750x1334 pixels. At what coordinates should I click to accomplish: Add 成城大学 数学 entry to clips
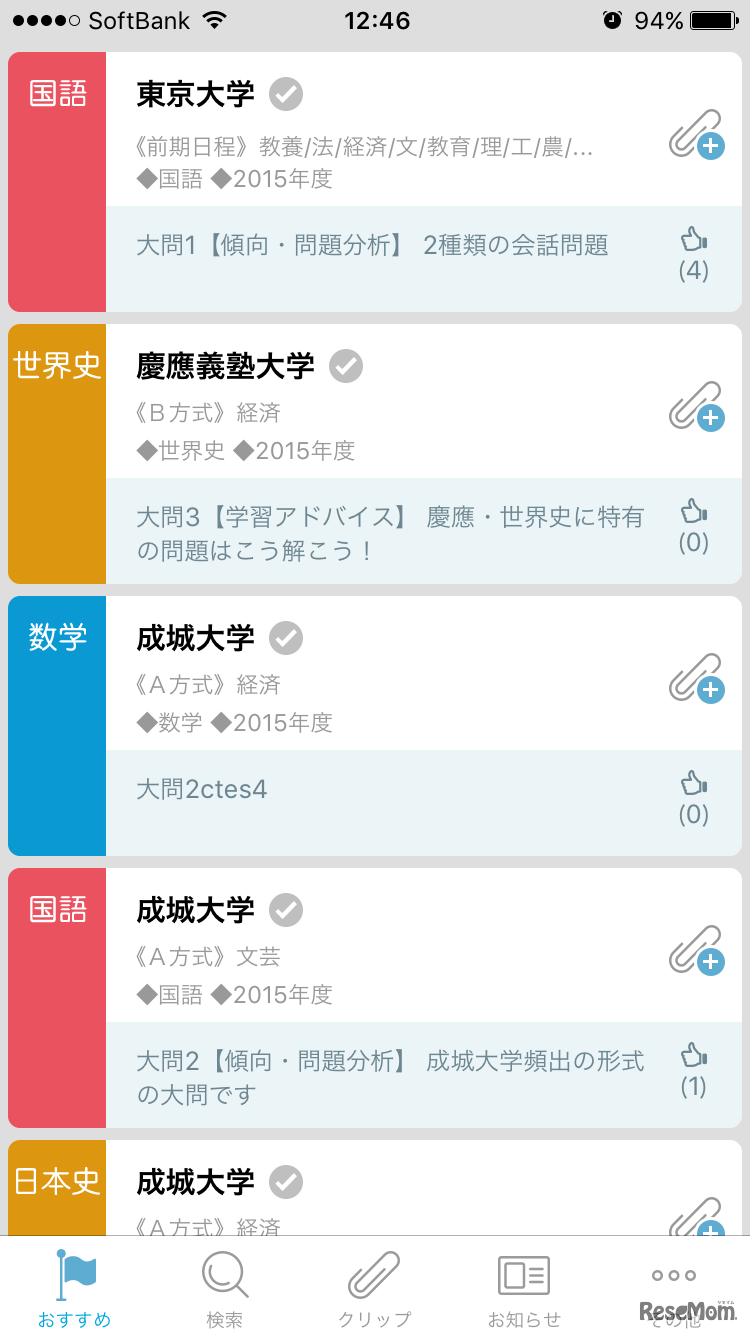click(x=696, y=679)
